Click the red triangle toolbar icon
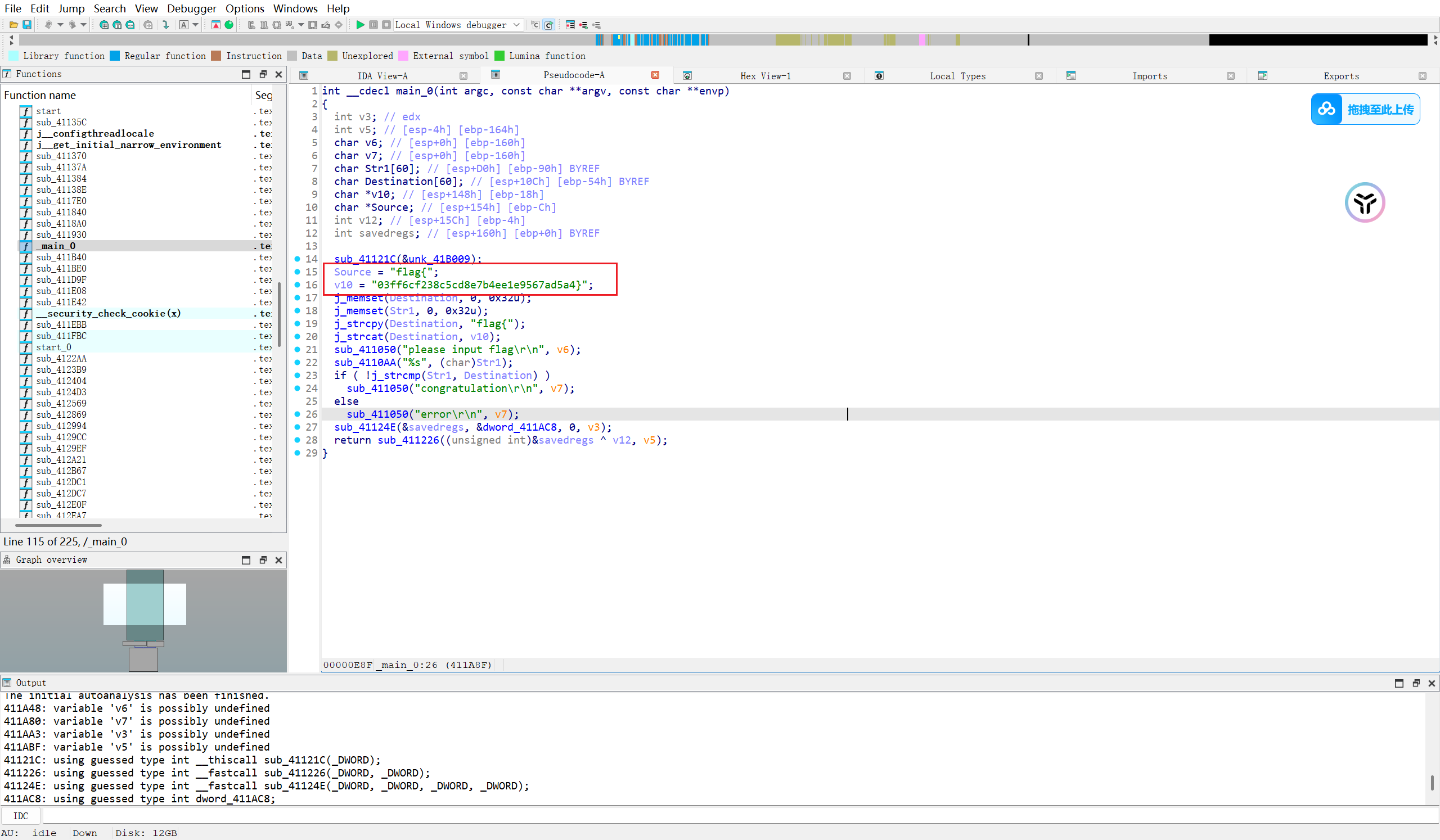1440x840 pixels. coord(215,25)
